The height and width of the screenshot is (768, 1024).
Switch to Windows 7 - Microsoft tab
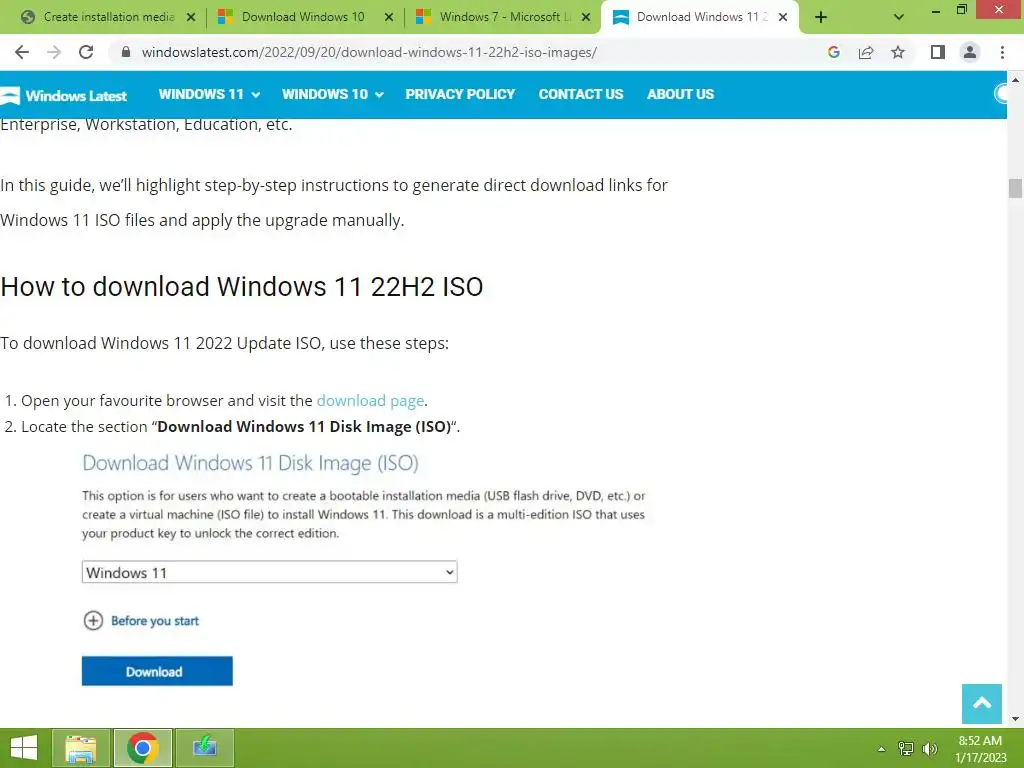503,17
